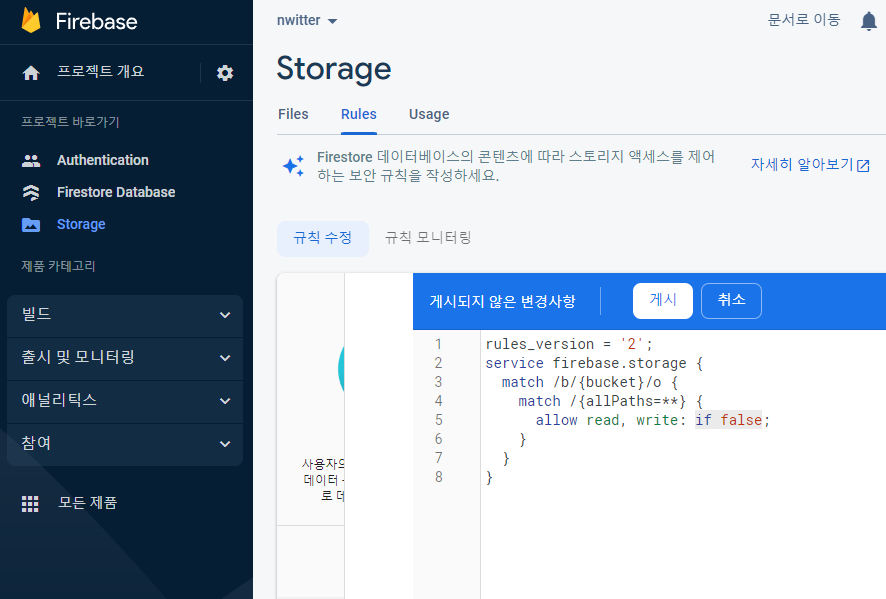Click 'rules_version' on line 1
The width and height of the screenshot is (886, 599).
[540, 344]
